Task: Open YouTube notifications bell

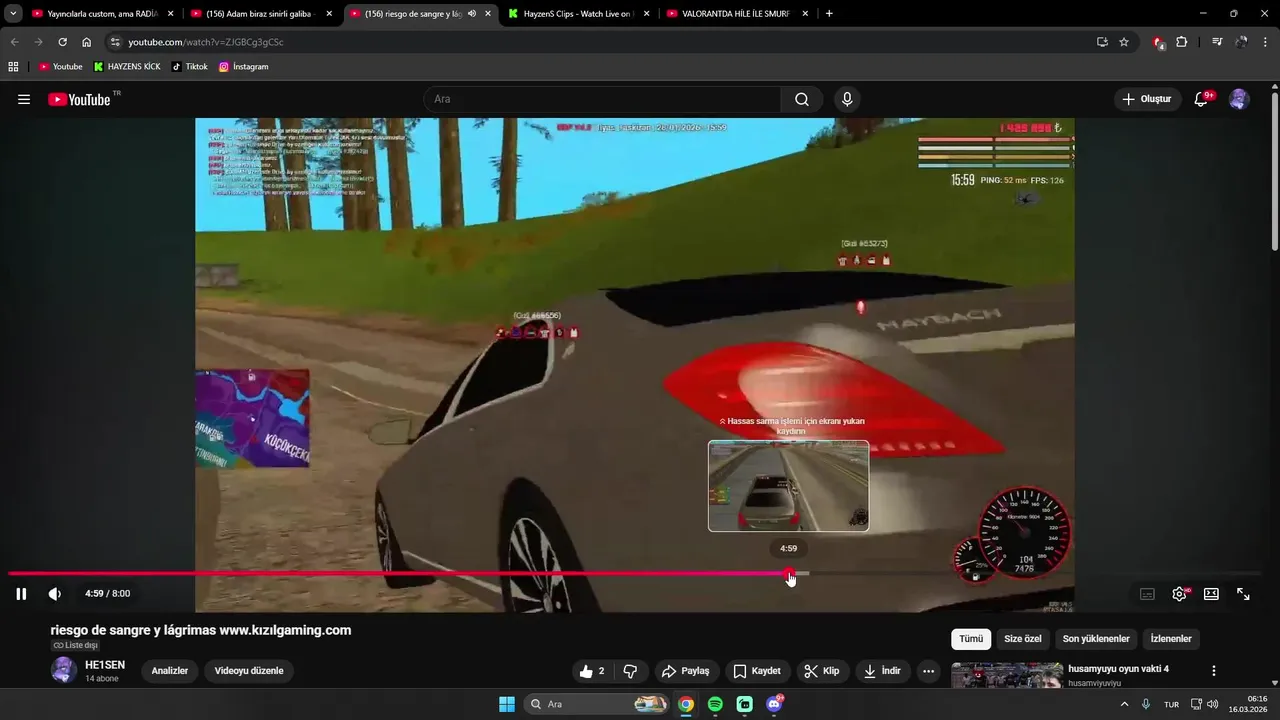Action: (1202, 99)
